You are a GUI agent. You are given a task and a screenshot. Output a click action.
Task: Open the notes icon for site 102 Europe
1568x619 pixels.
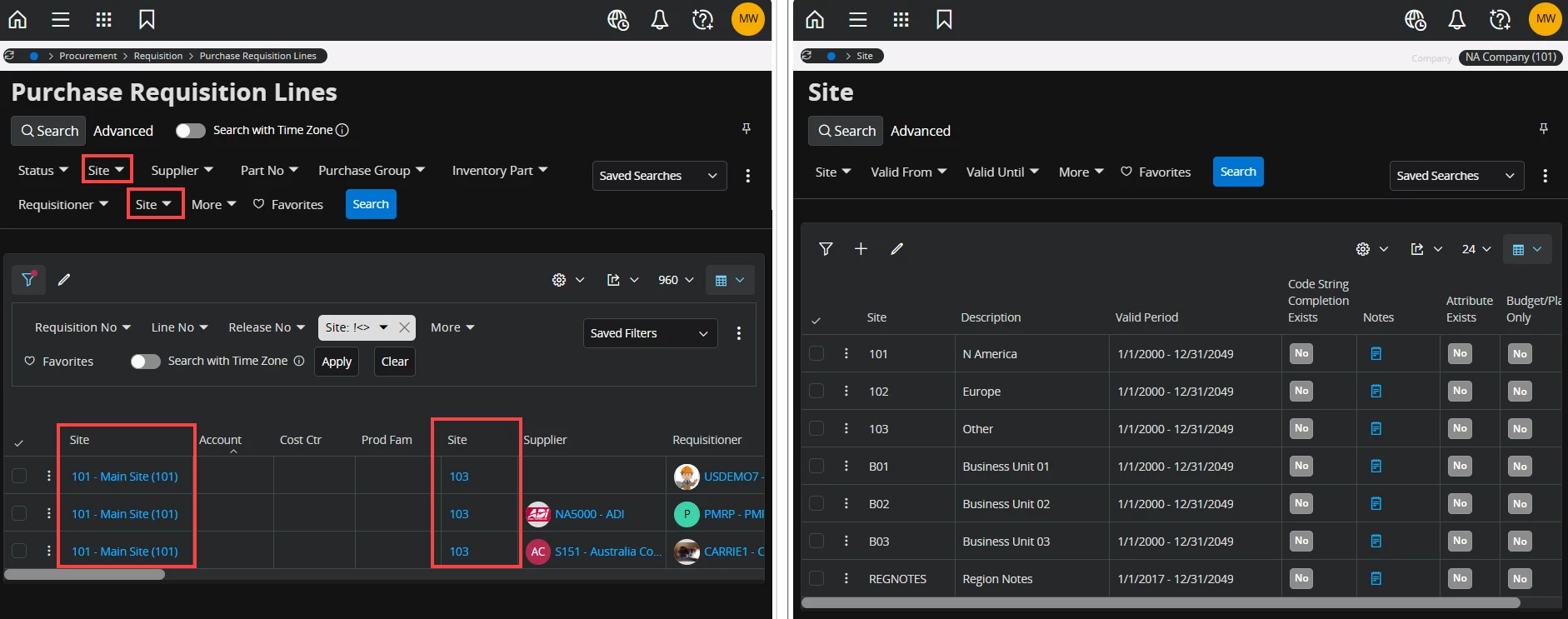pyautogui.click(x=1376, y=392)
